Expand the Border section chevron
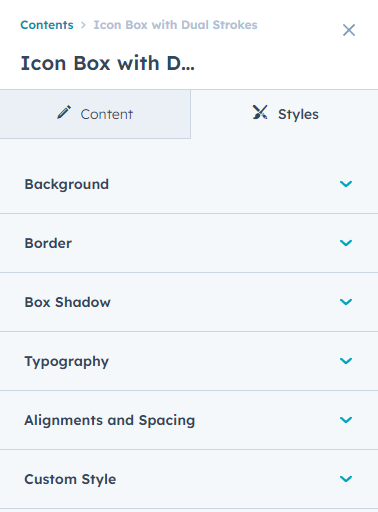Image resolution: width=378 pixels, height=512 pixels. (346, 243)
